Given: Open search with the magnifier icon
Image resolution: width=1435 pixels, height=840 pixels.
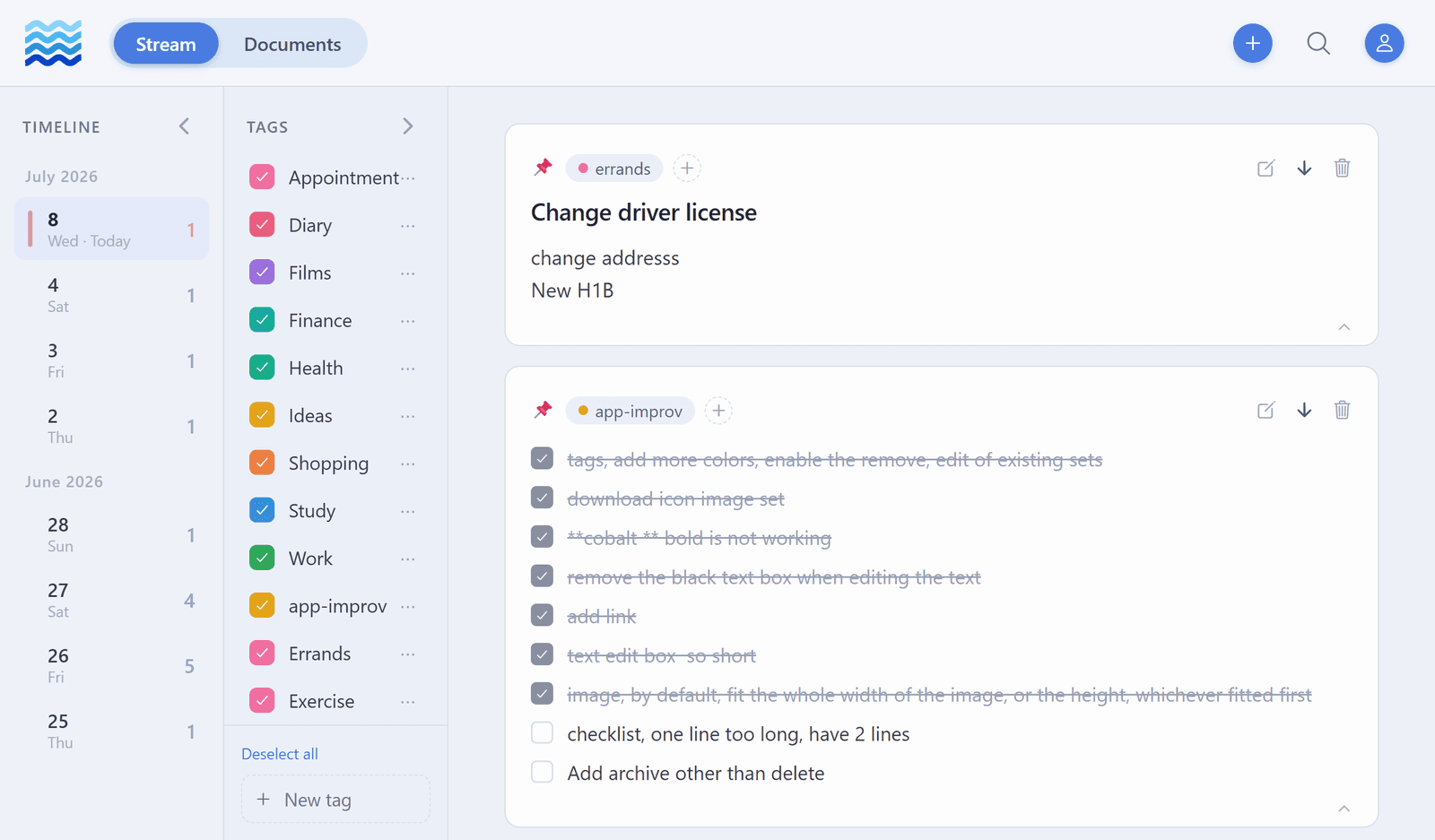Looking at the screenshot, I should (x=1318, y=43).
